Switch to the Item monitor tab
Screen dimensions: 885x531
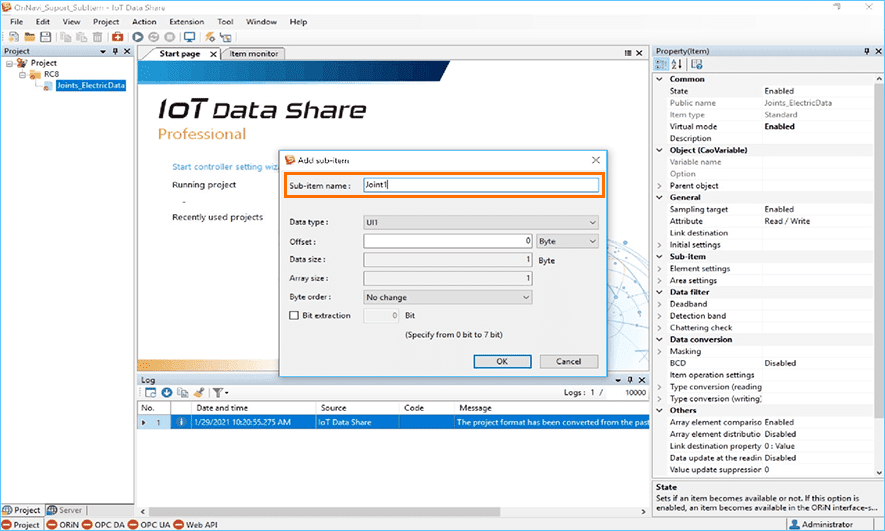tap(253, 54)
